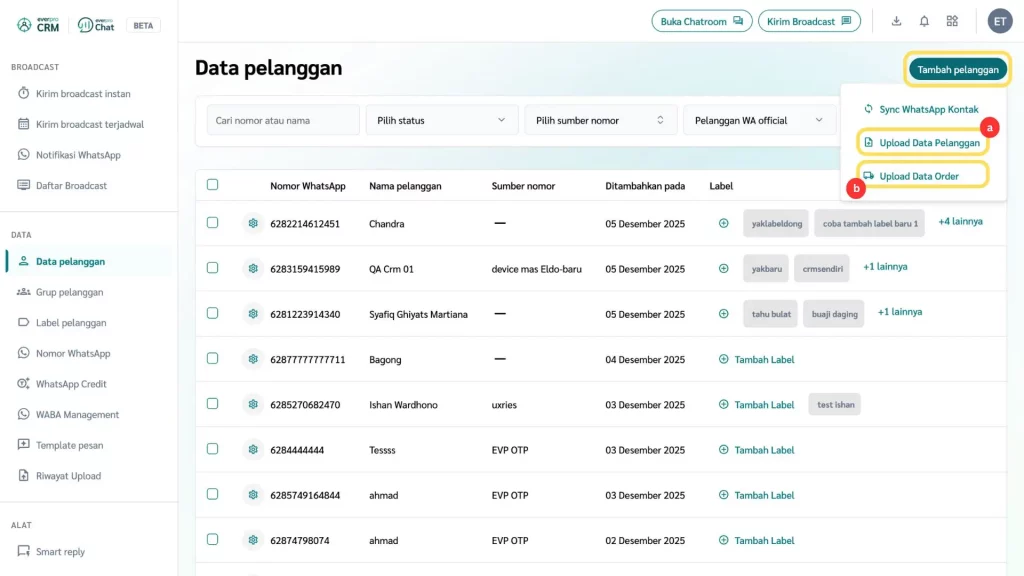
Task: Click the download icon in top bar
Action: 896,21
